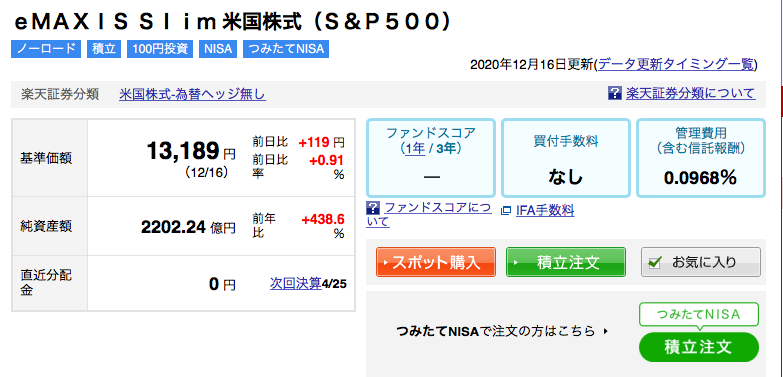Click the external link icon beside IFA手数料
Image resolution: width=783 pixels, height=377 pixels.
(506, 211)
